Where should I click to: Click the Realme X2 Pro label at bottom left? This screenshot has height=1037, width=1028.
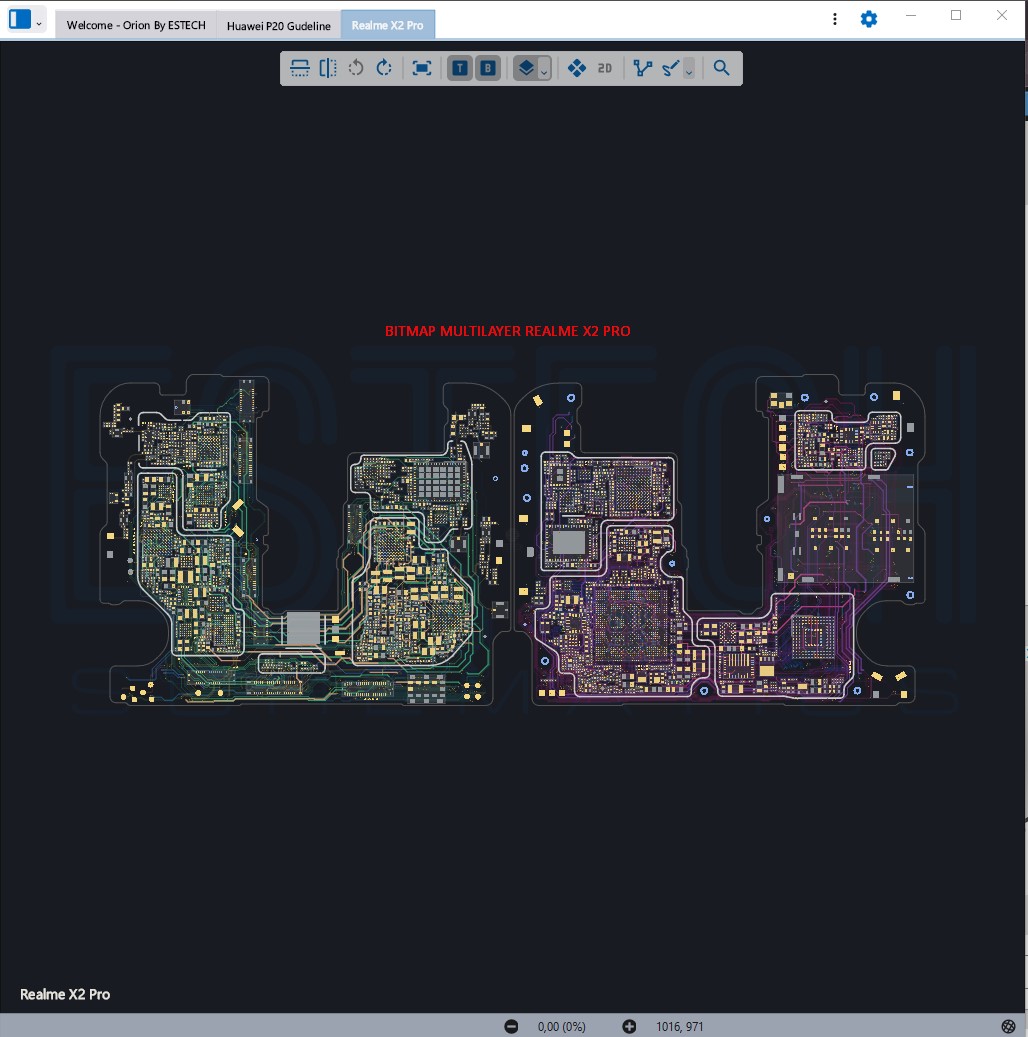pos(65,994)
